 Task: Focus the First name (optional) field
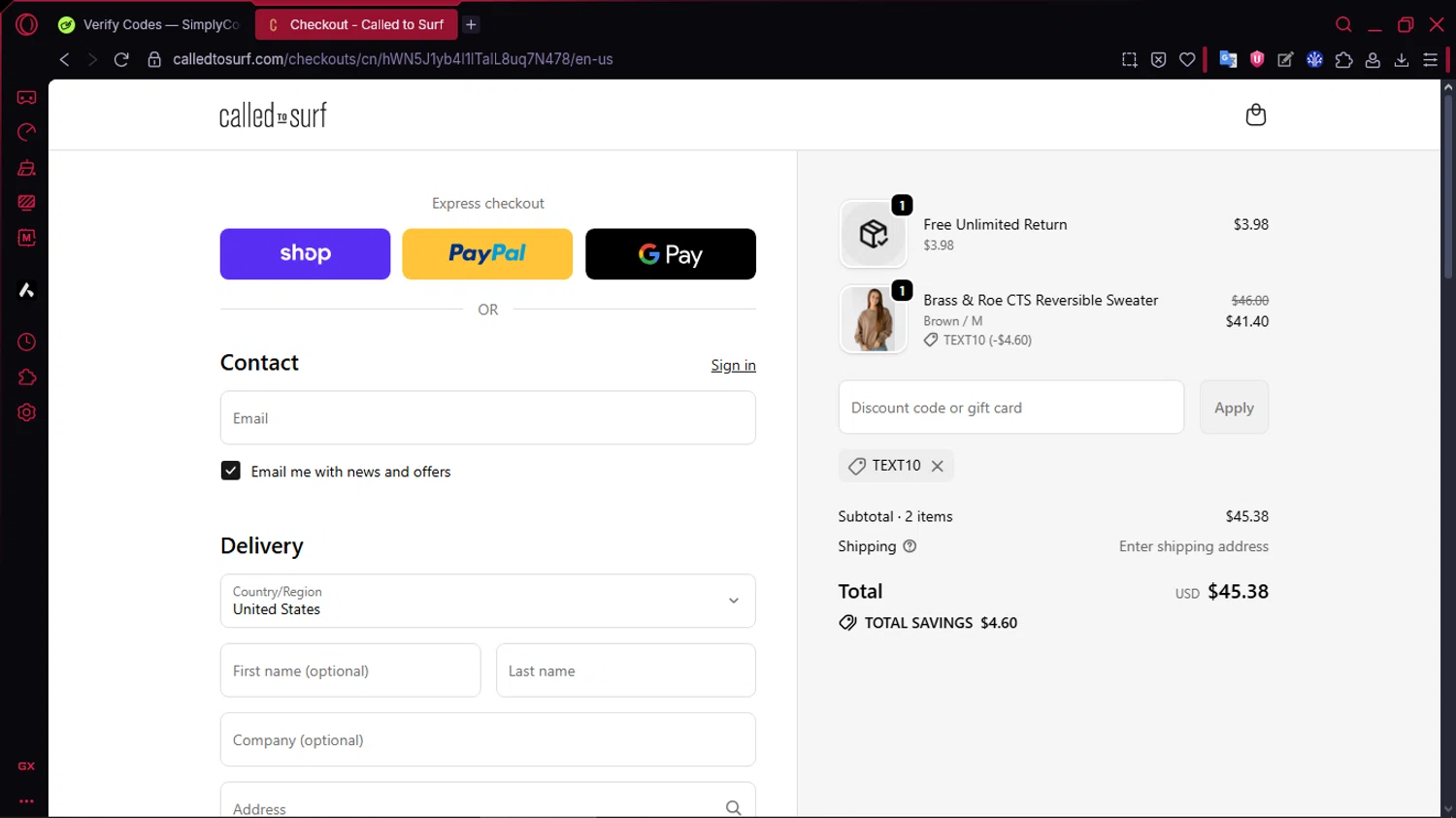[350, 671]
